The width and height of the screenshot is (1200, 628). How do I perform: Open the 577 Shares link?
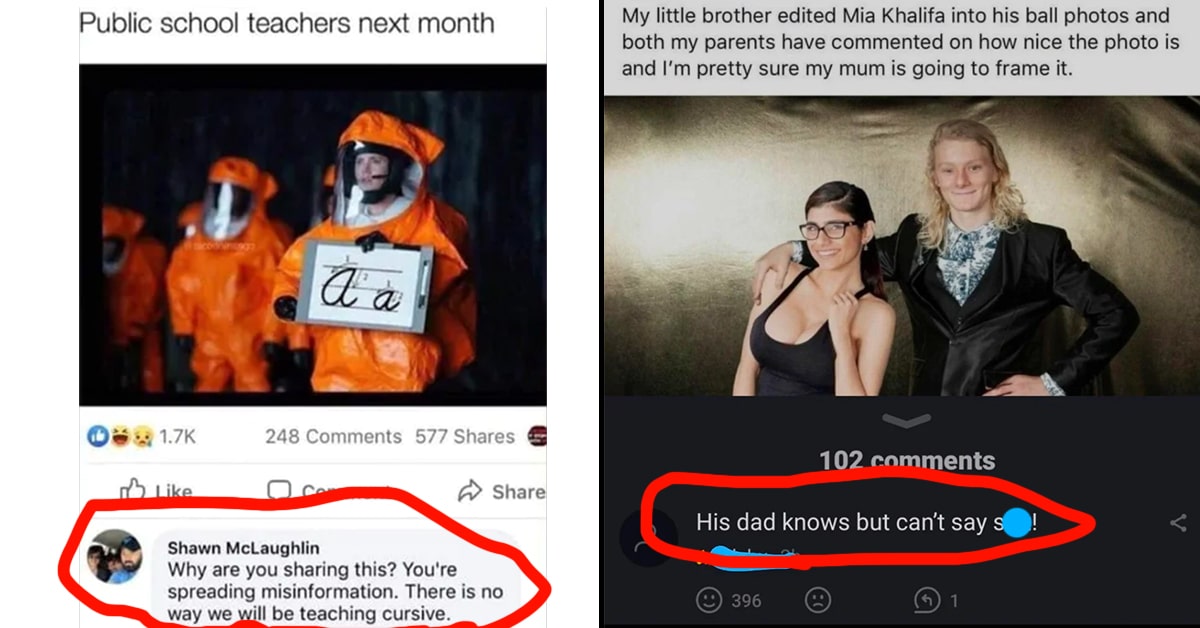click(x=464, y=437)
